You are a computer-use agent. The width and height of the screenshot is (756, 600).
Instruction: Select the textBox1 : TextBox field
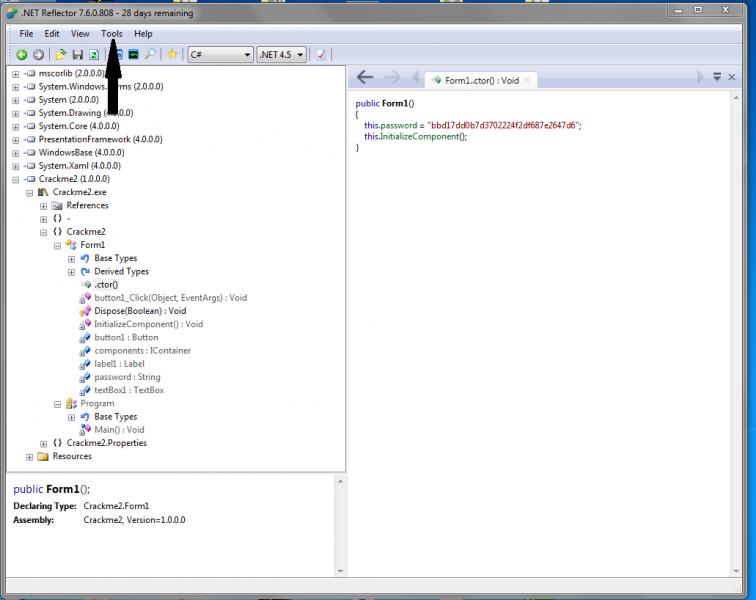pyautogui.click(x=129, y=390)
